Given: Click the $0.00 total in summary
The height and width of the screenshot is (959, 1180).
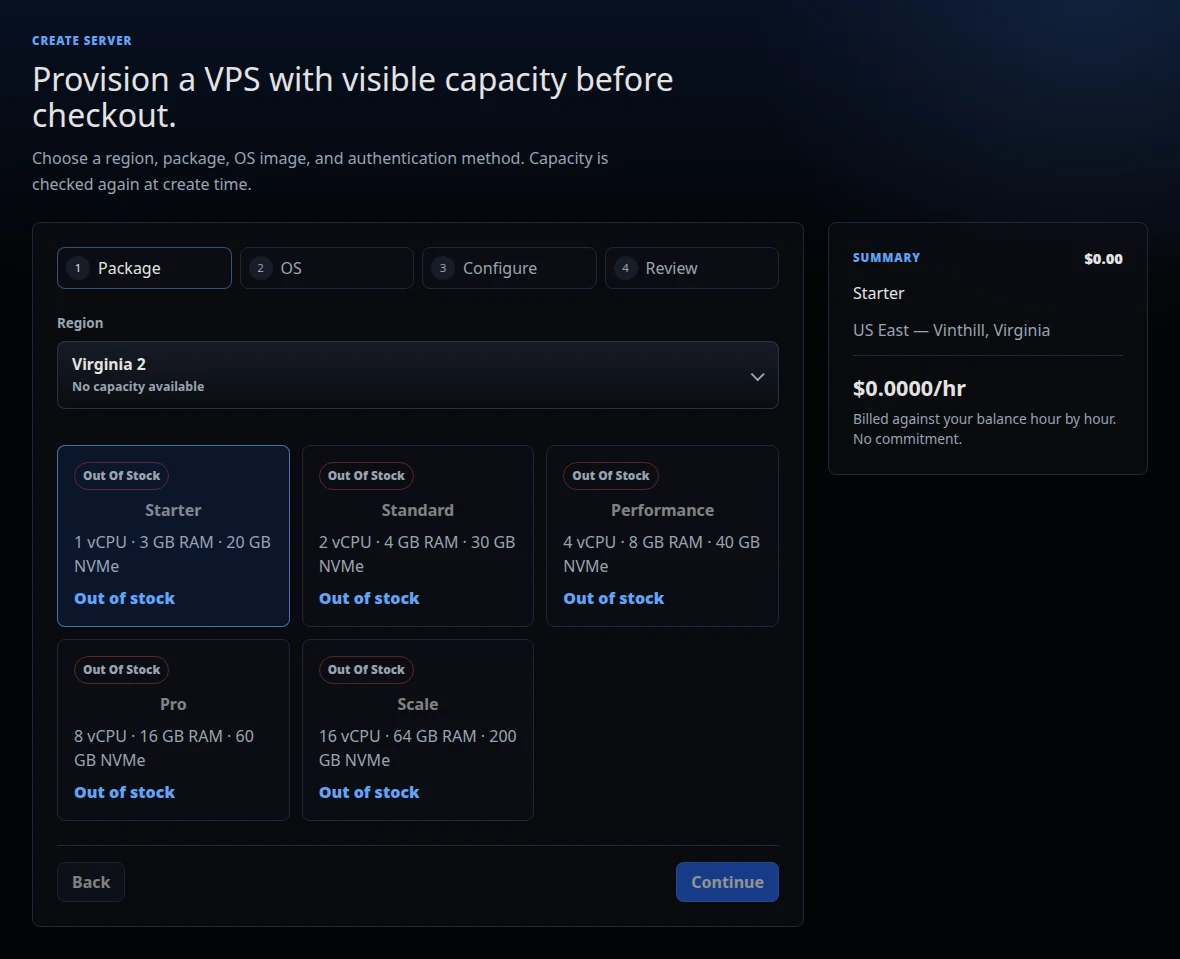Looking at the screenshot, I should click(x=1103, y=259).
